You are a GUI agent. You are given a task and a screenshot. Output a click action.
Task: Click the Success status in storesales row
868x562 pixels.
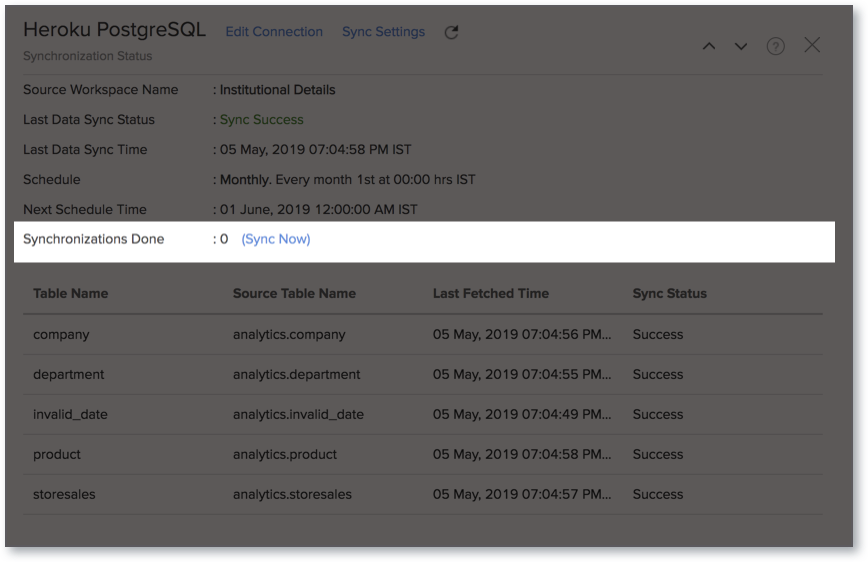point(658,494)
